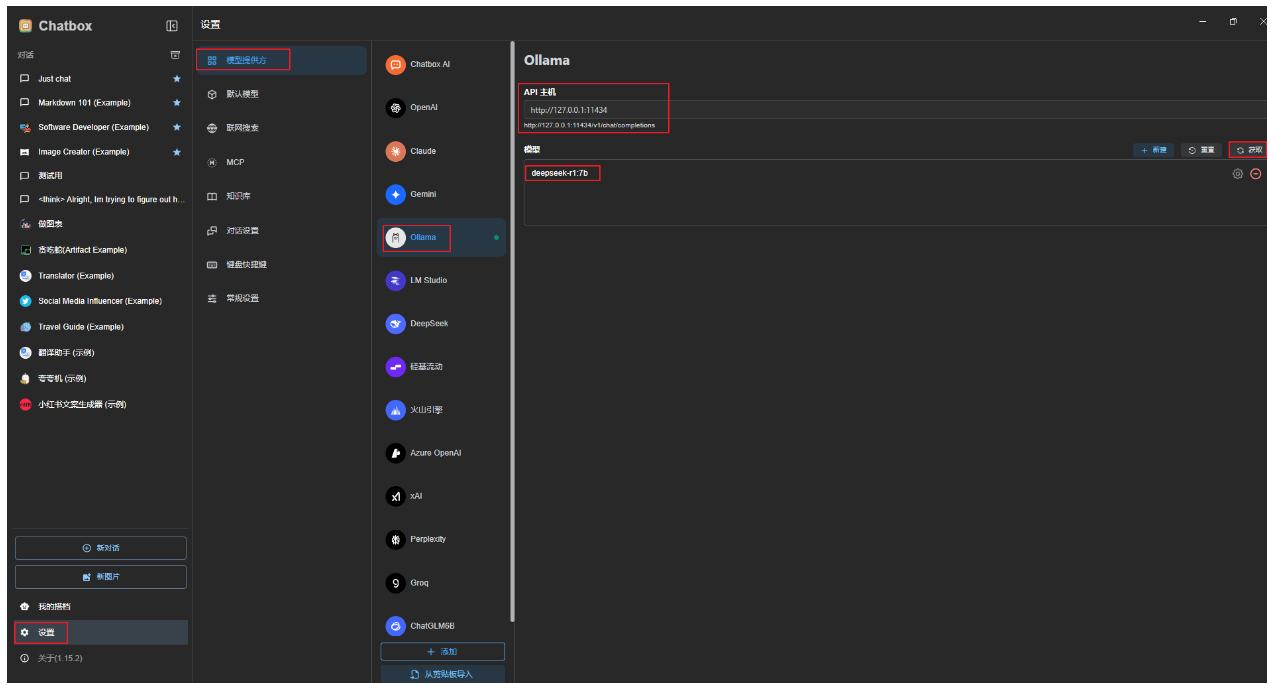Viewport: 1271px width, 689px height.
Task: Open the MCP settings tab
Action: [x=282, y=162]
